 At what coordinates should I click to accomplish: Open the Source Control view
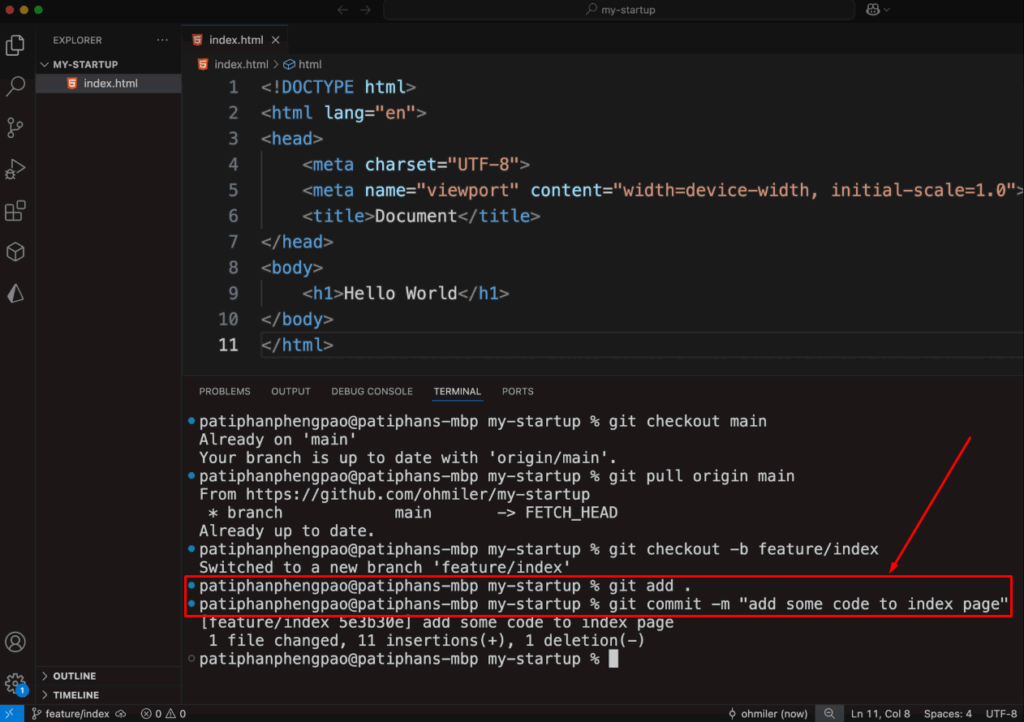click(x=15, y=128)
